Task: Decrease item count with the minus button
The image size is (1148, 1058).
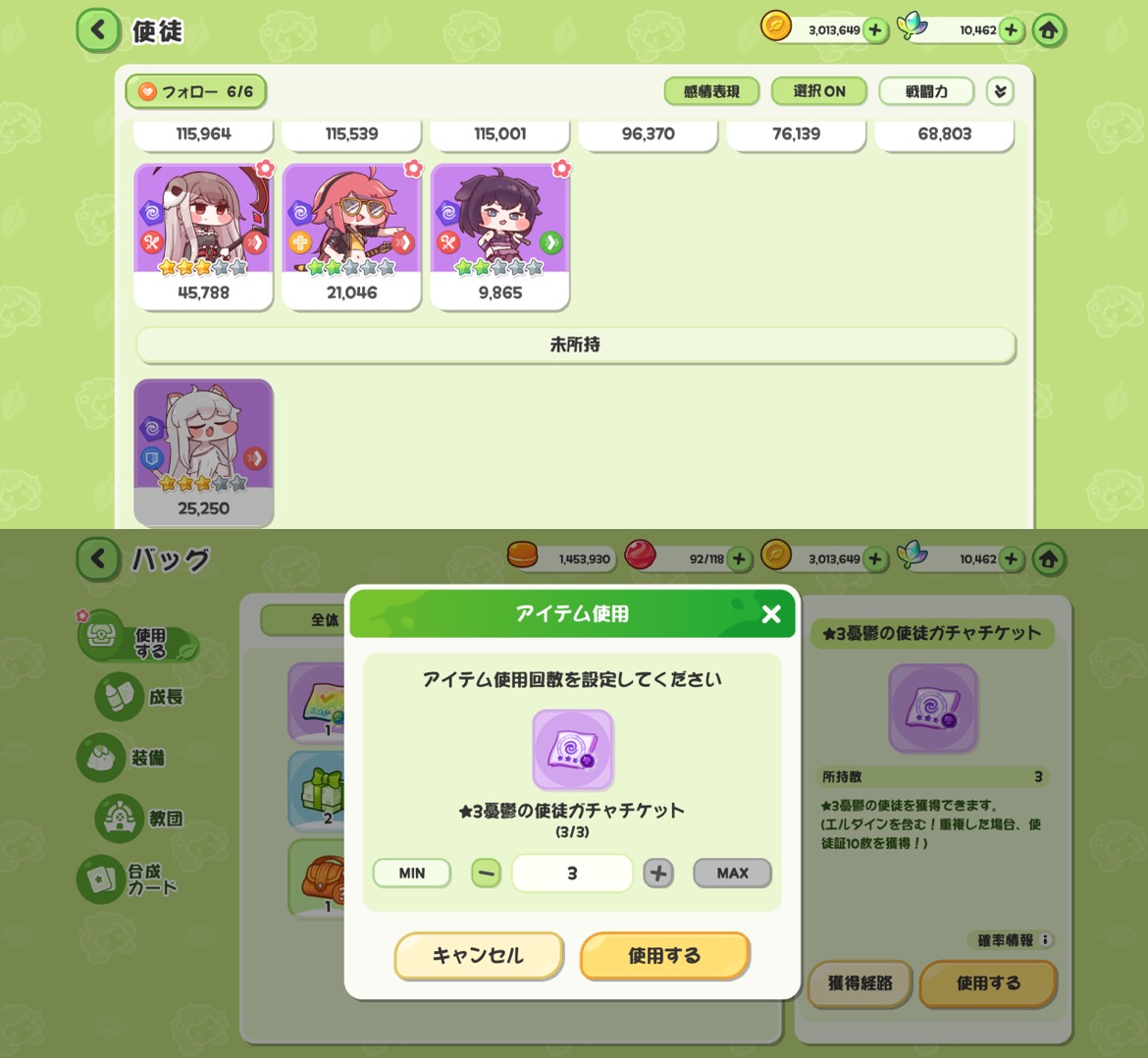Action: point(486,873)
